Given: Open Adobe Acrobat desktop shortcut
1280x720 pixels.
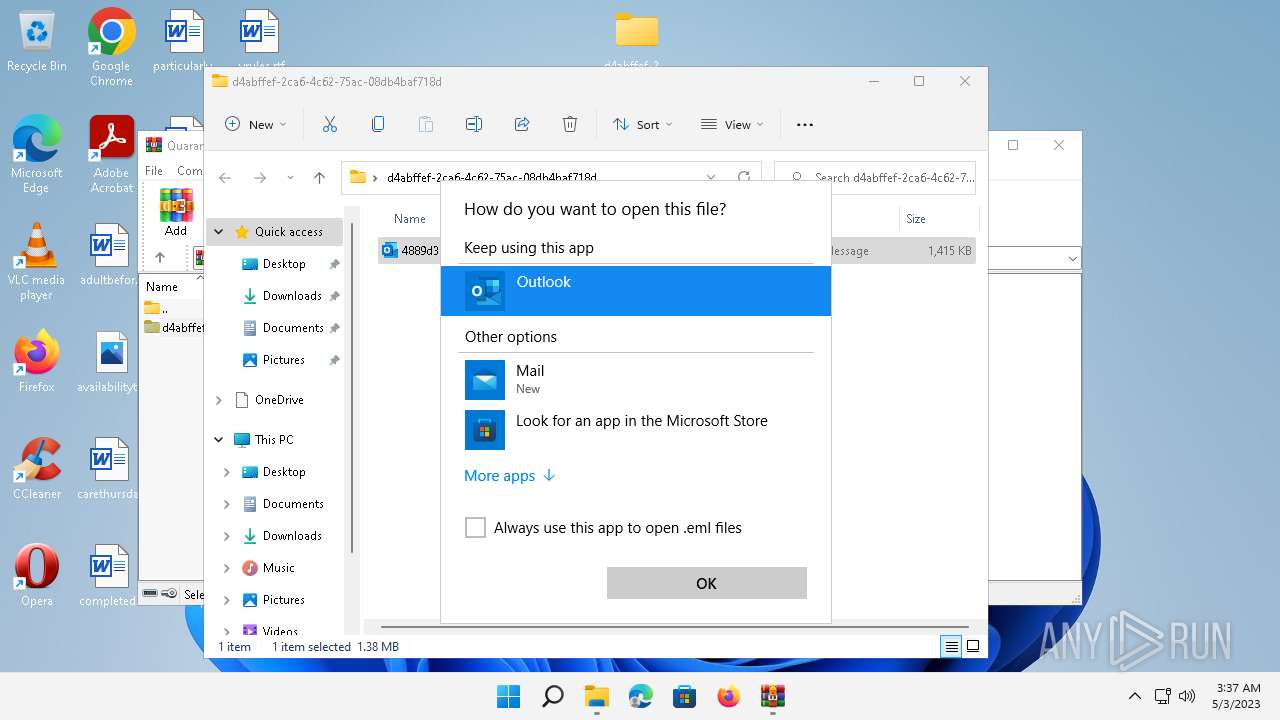Looking at the screenshot, I should click(x=111, y=154).
